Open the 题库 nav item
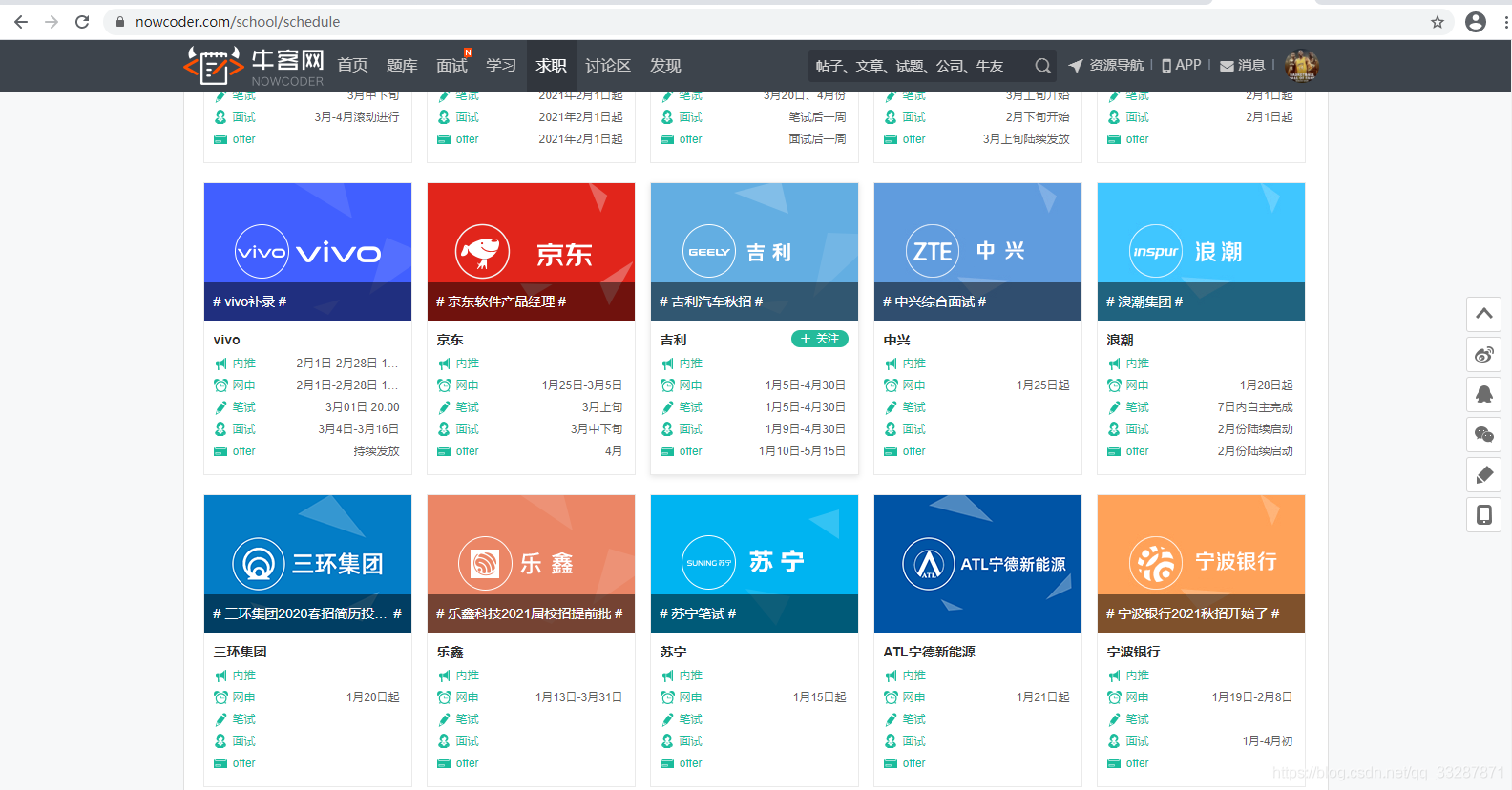This screenshot has height=790, width=1512. click(x=402, y=66)
